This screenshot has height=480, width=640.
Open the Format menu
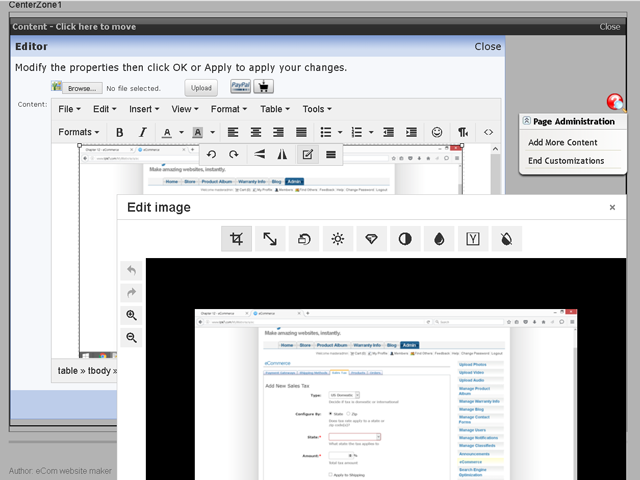(229, 109)
